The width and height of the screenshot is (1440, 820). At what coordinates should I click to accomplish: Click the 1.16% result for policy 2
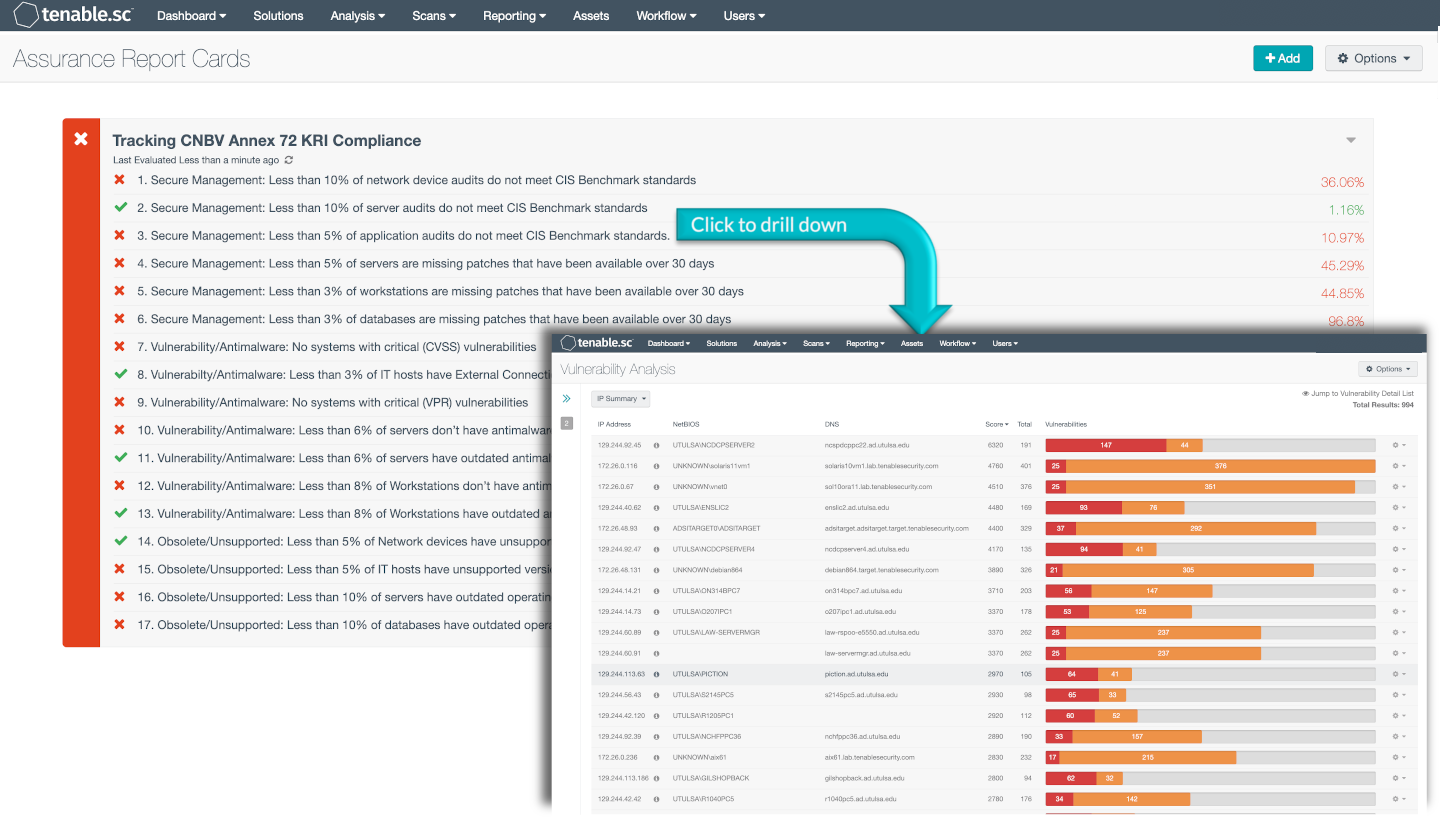pyautogui.click(x=1346, y=210)
